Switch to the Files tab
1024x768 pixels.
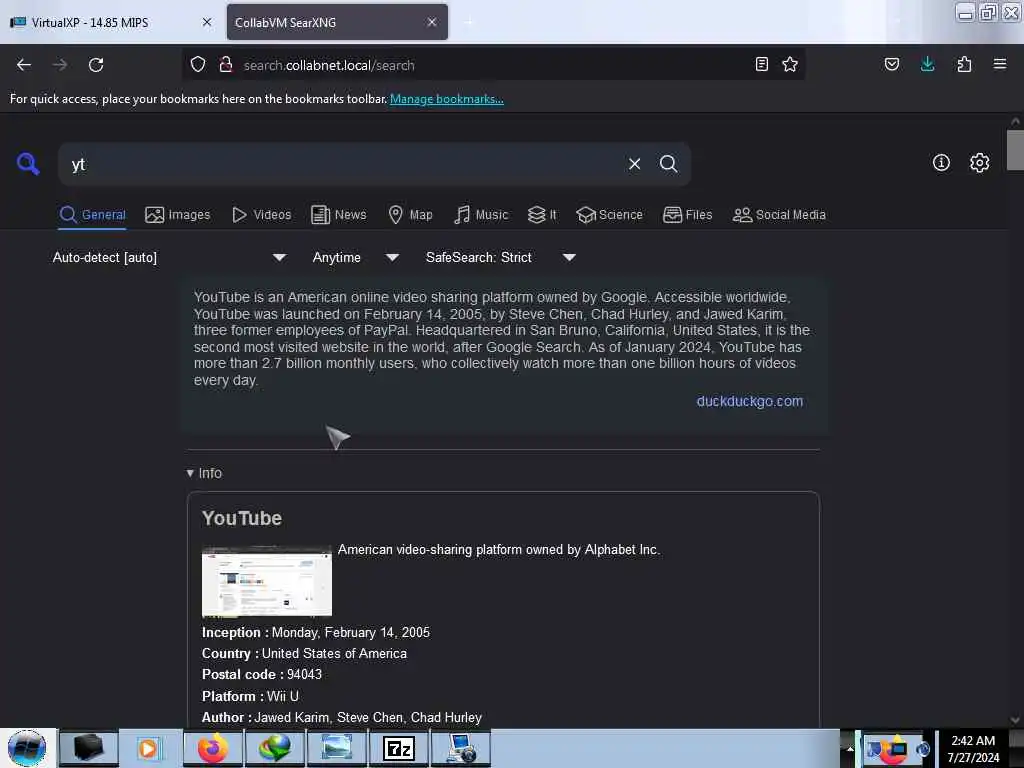(x=688, y=214)
